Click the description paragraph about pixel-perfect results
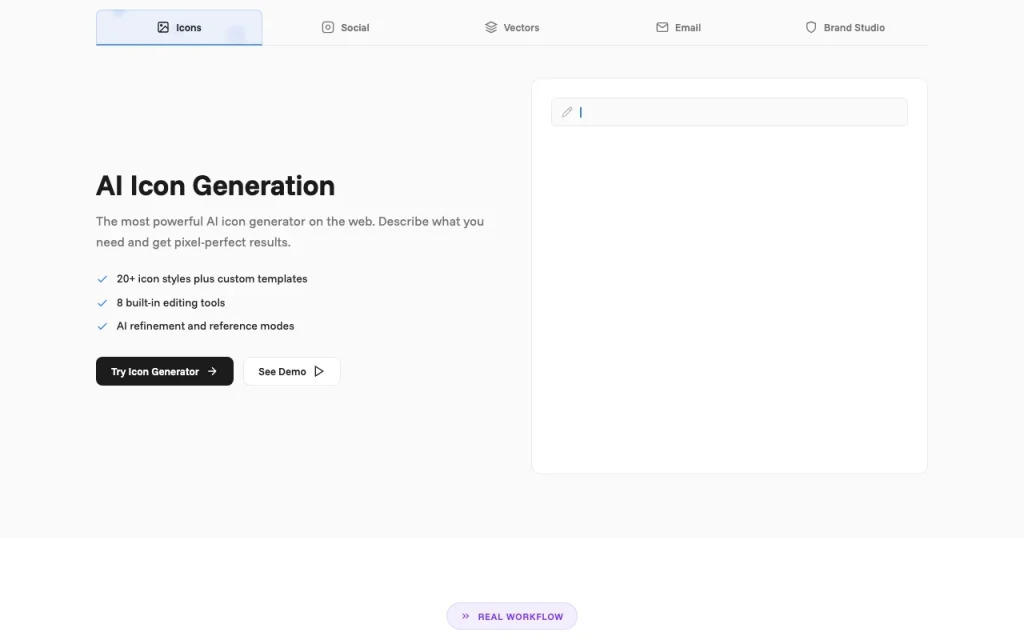 click(290, 232)
